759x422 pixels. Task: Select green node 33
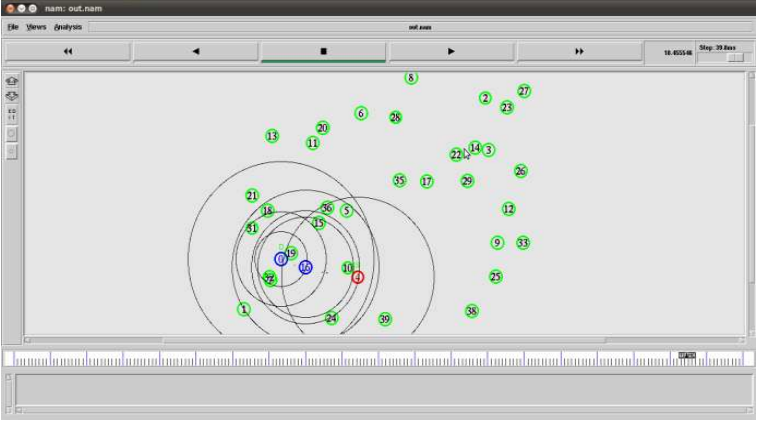pyautogui.click(x=523, y=243)
